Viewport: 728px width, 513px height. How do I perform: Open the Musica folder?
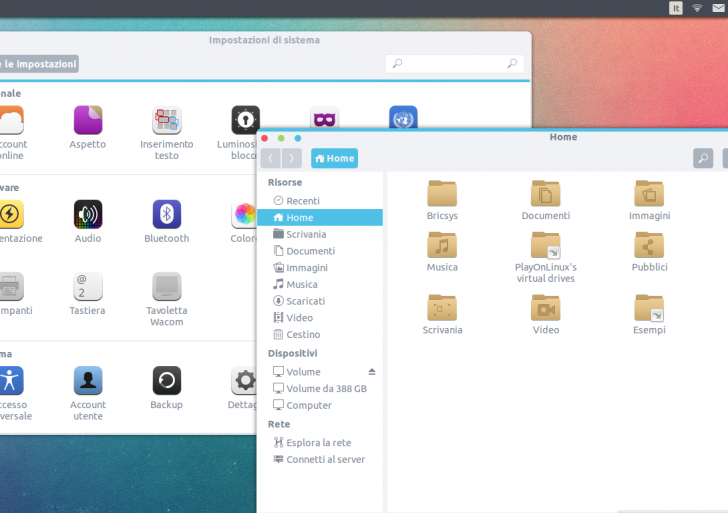click(442, 246)
